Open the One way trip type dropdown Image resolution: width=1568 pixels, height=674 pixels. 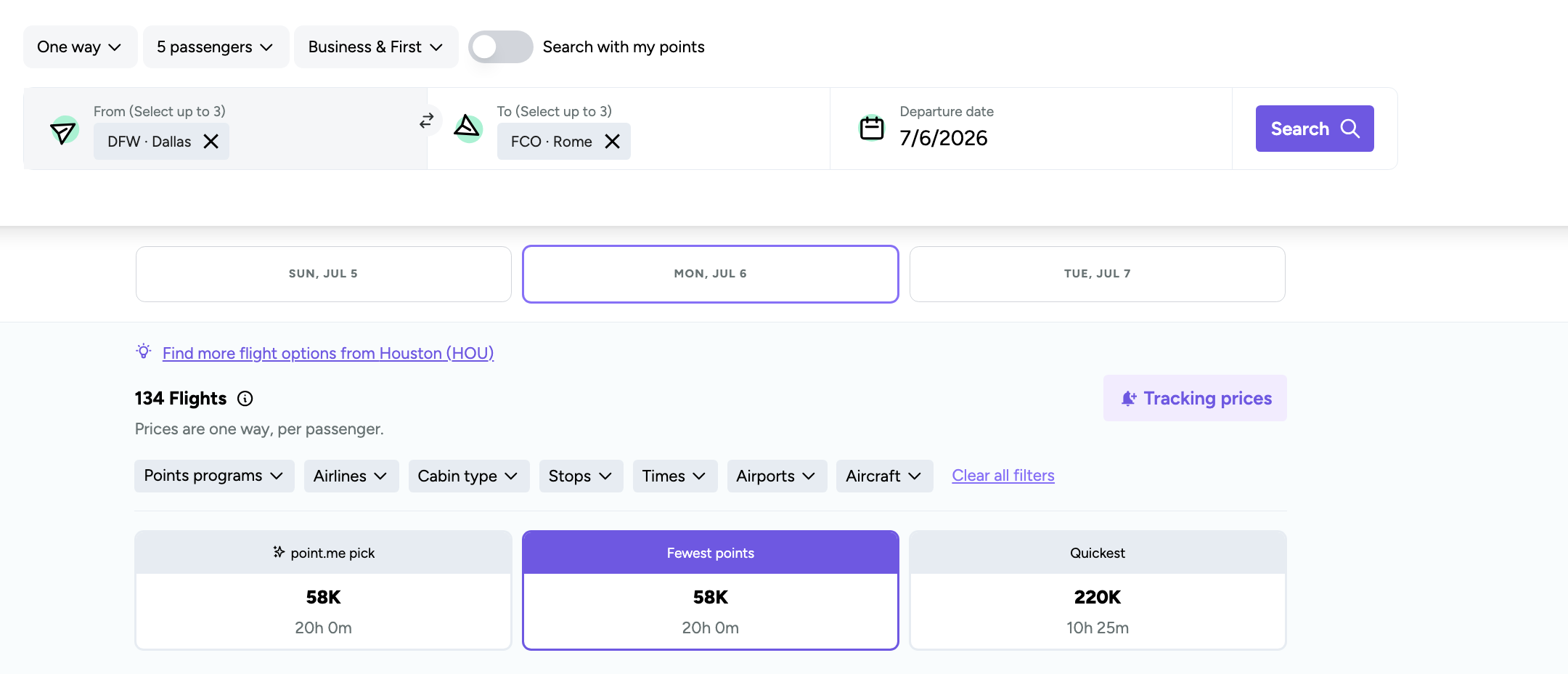click(x=80, y=47)
